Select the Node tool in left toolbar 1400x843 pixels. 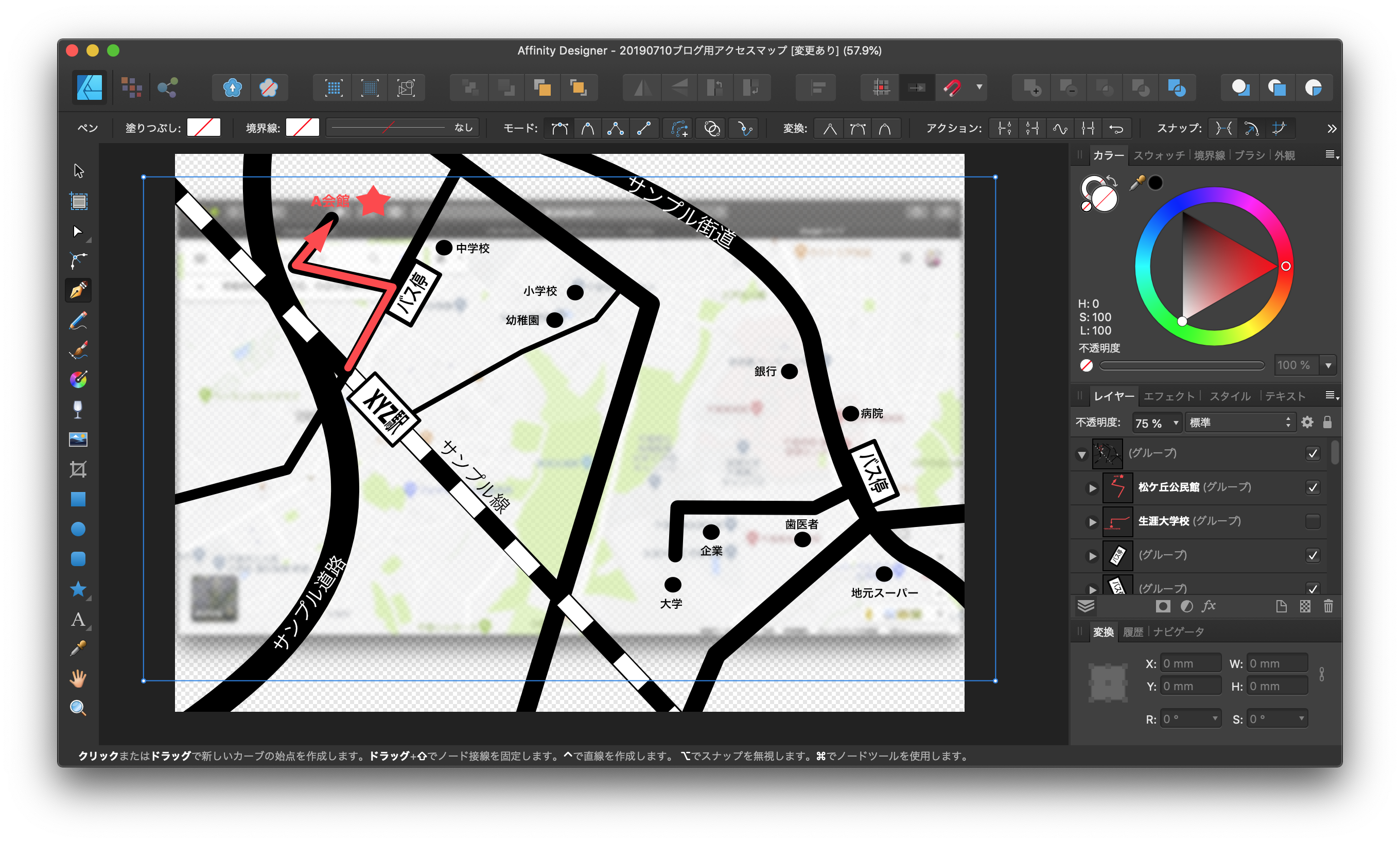click(x=78, y=231)
